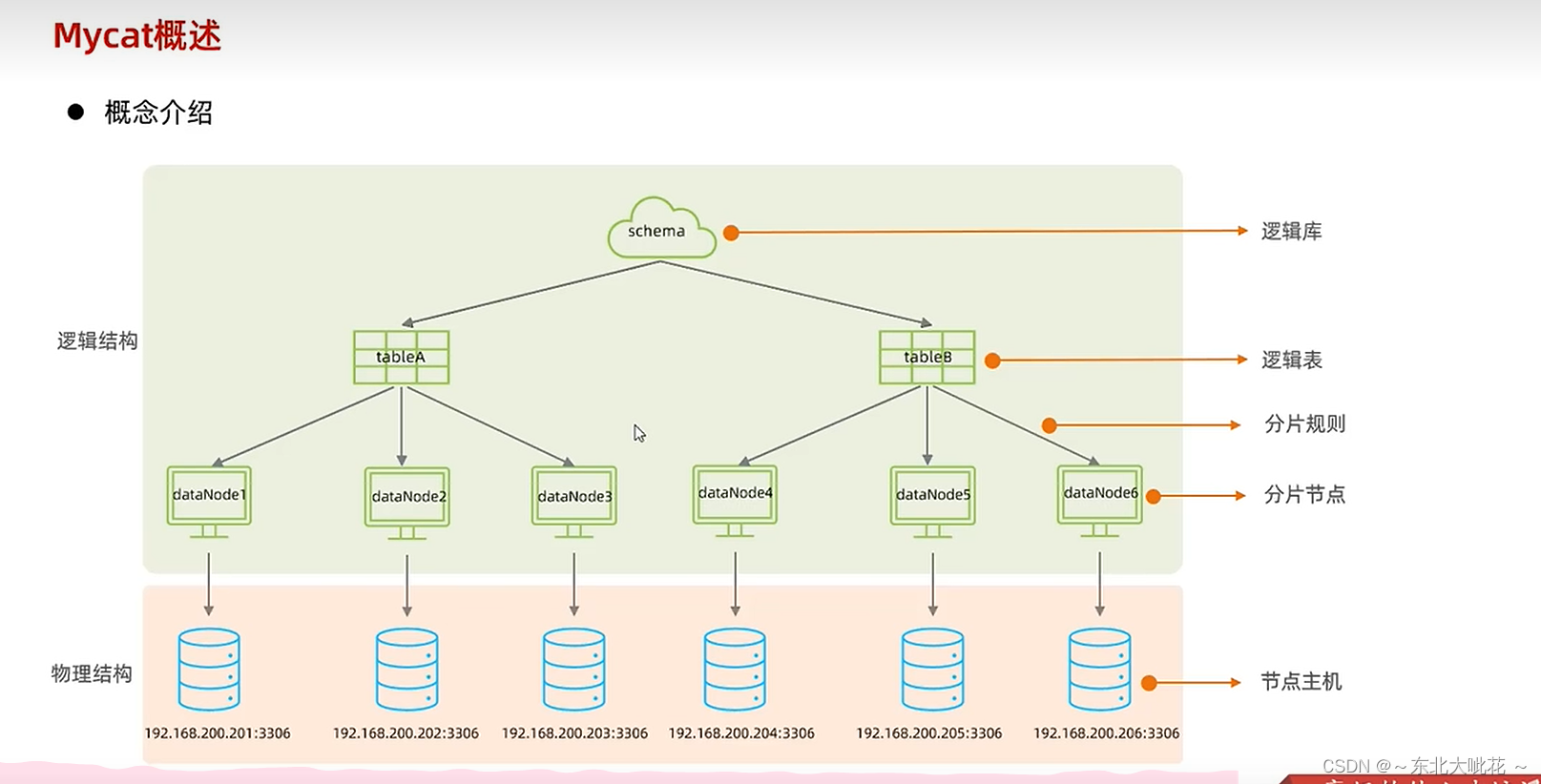The height and width of the screenshot is (784, 1541).
Task: Select the tableA table icon
Action: click(401, 358)
